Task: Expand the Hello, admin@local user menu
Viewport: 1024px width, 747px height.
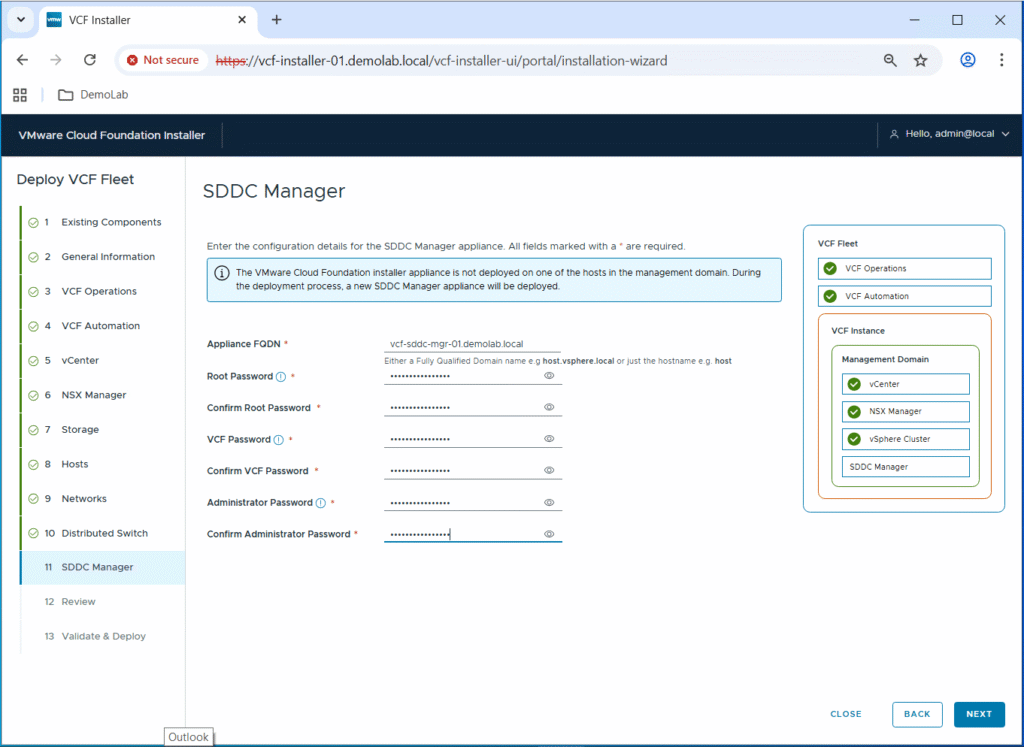Action: (949, 135)
